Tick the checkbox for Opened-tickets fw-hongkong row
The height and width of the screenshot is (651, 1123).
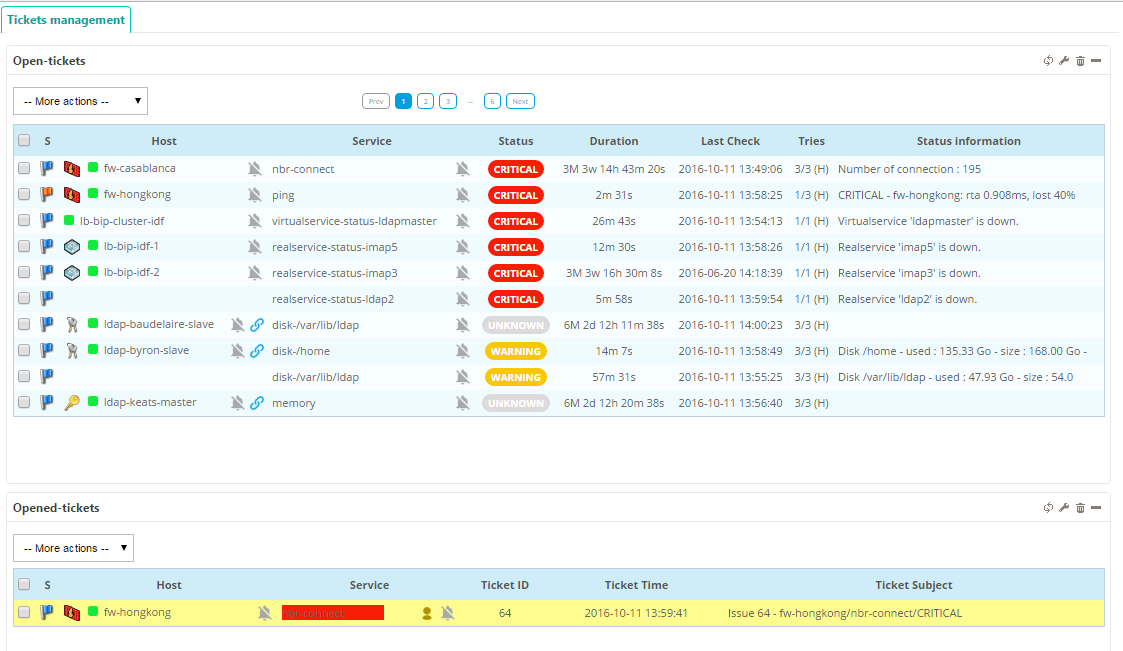coord(24,612)
